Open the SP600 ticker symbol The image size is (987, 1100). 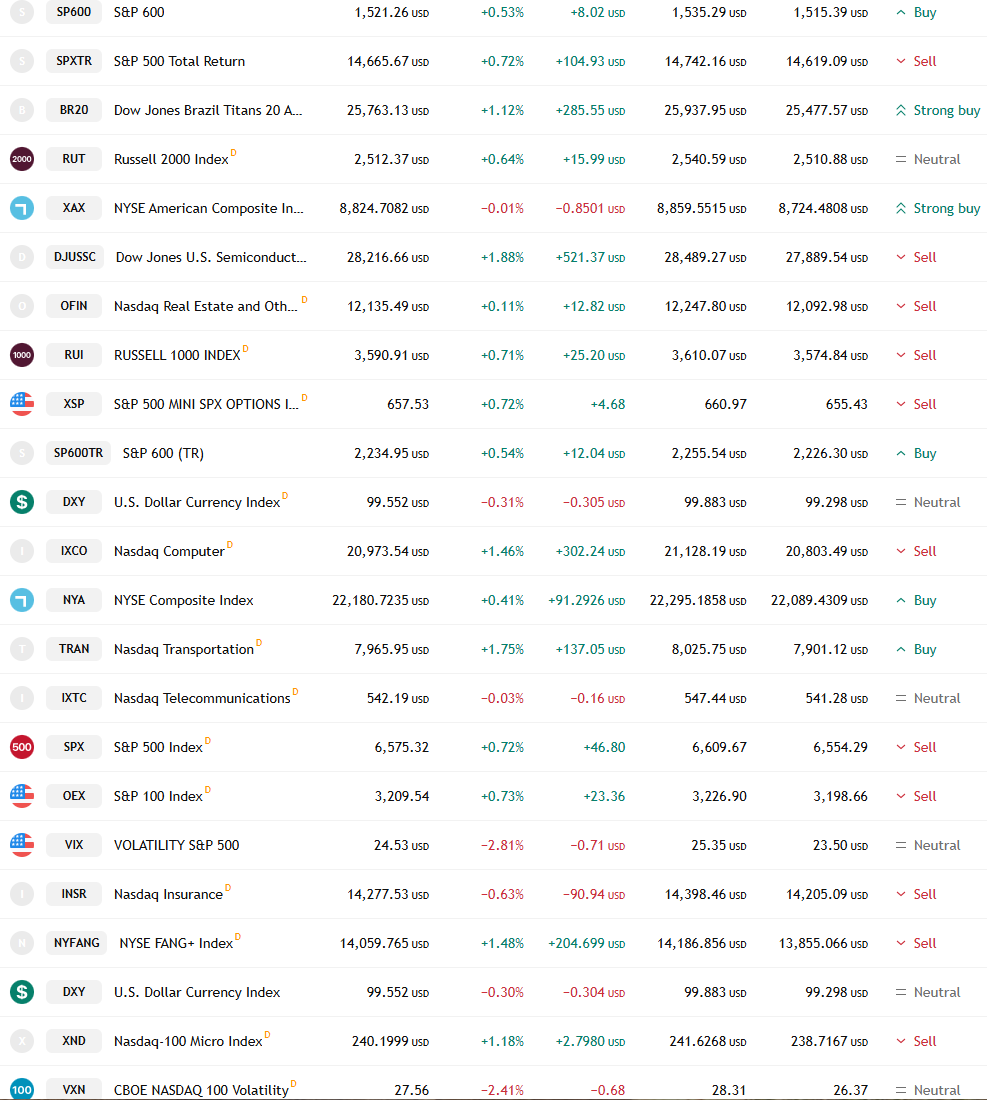[74, 12]
